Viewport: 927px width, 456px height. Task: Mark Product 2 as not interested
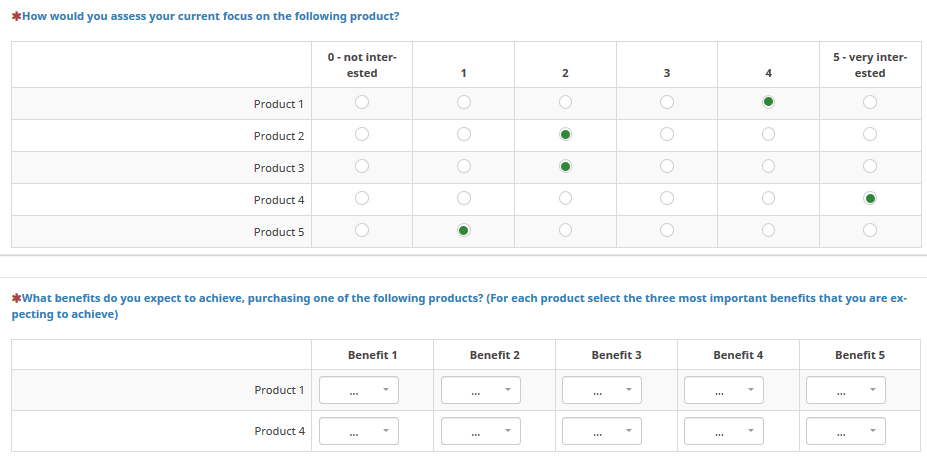point(362,134)
